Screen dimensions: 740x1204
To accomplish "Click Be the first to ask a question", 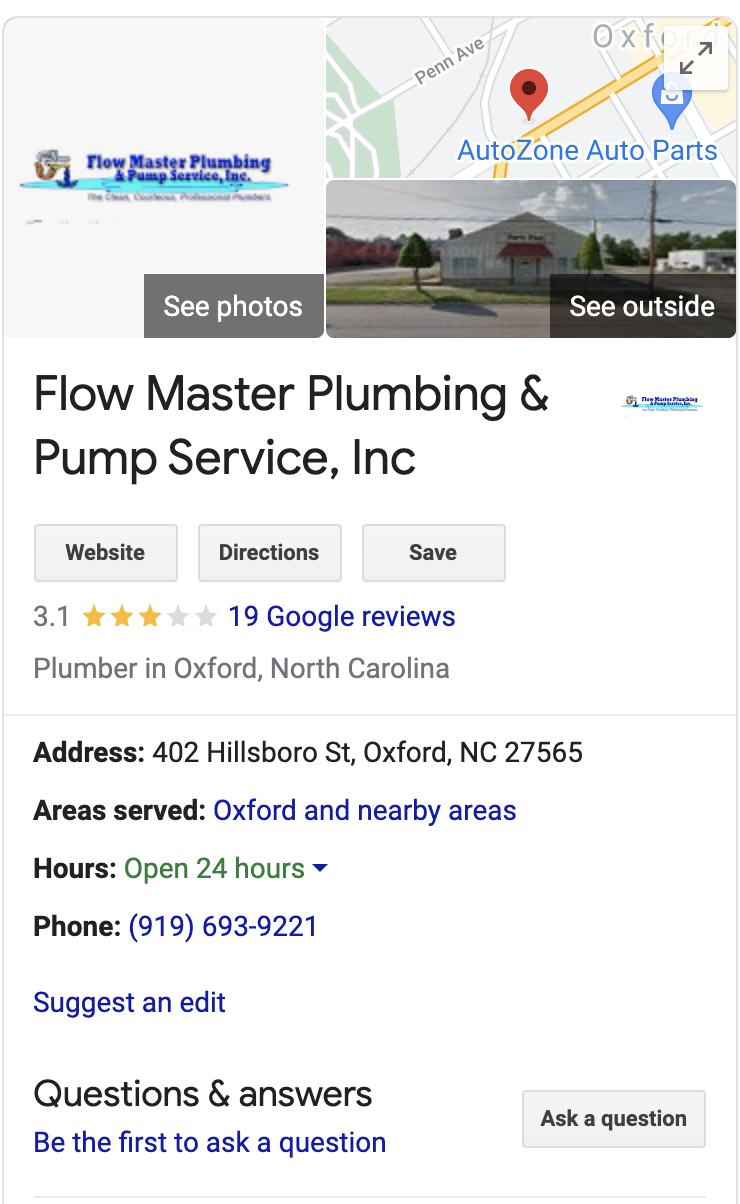I will [x=210, y=1142].
